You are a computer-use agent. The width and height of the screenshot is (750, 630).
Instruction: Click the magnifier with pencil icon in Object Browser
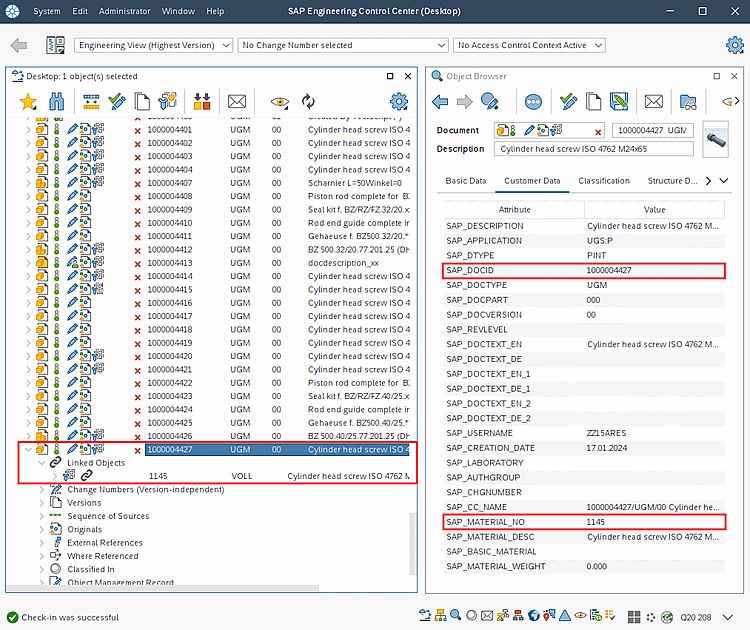click(489, 101)
